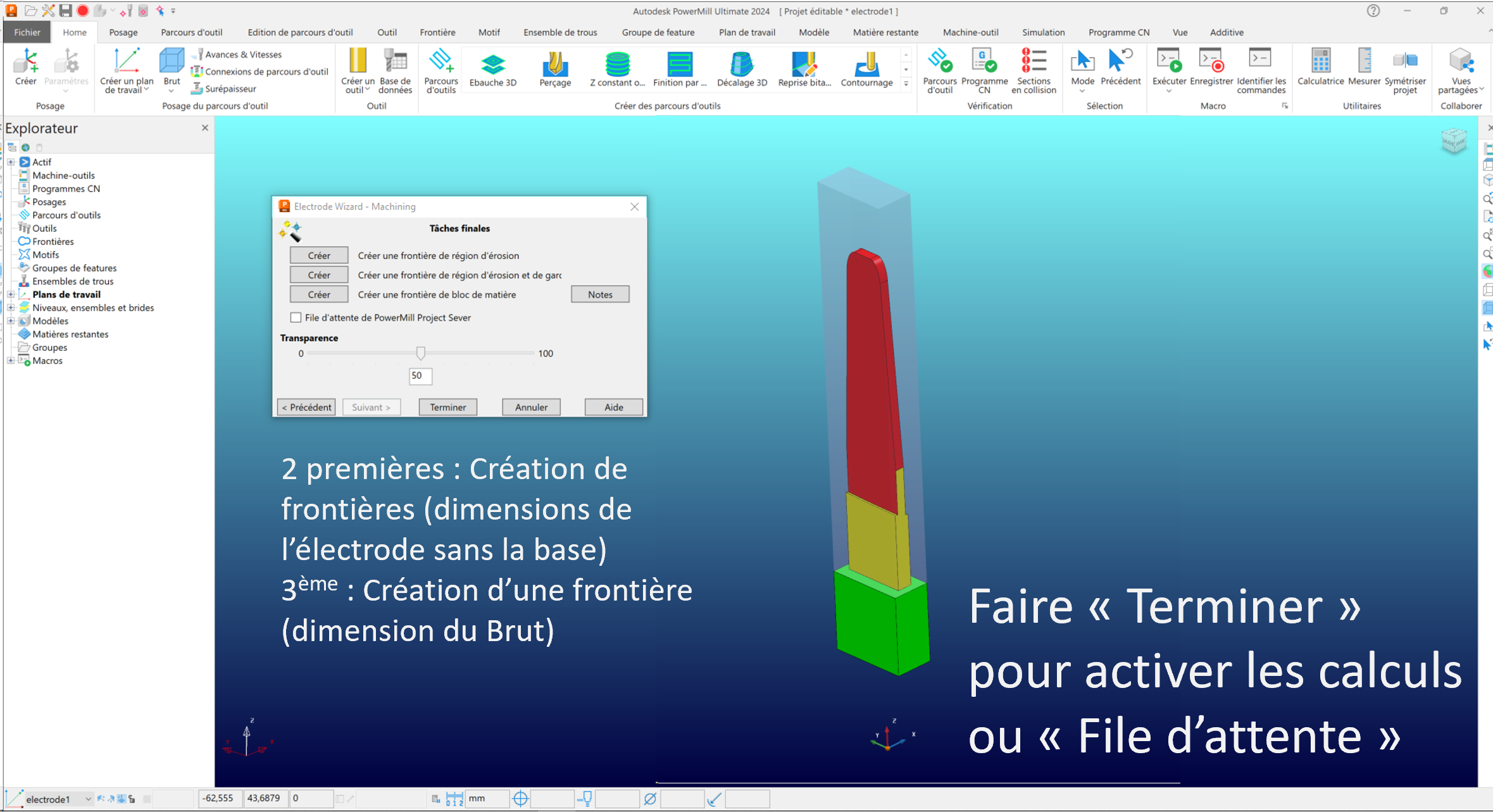Click the Annuler button
Image resolution: width=1493 pixels, height=812 pixels.
[531, 407]
